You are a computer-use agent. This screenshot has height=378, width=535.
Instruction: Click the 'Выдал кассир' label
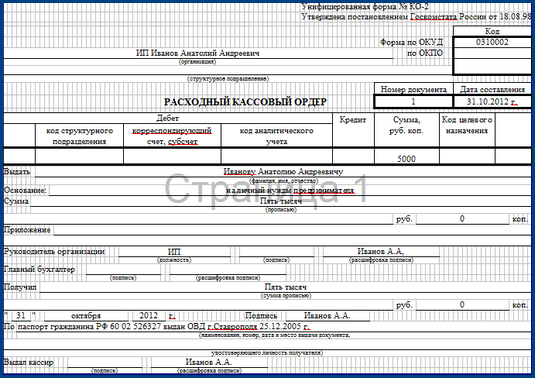(29, 362)
